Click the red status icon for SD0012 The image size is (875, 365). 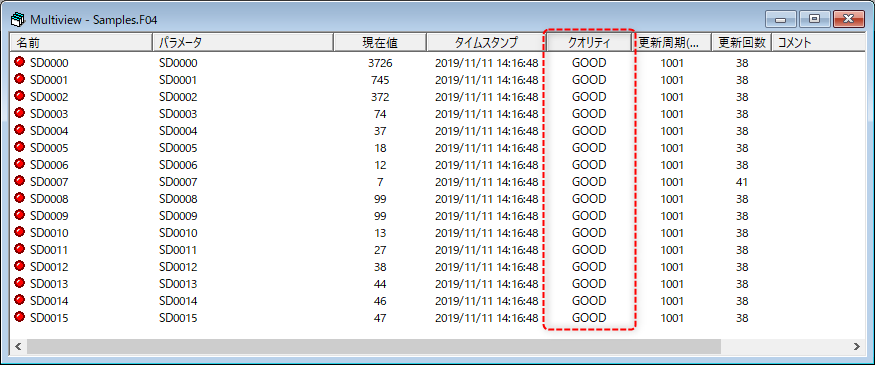coord(20,266)
